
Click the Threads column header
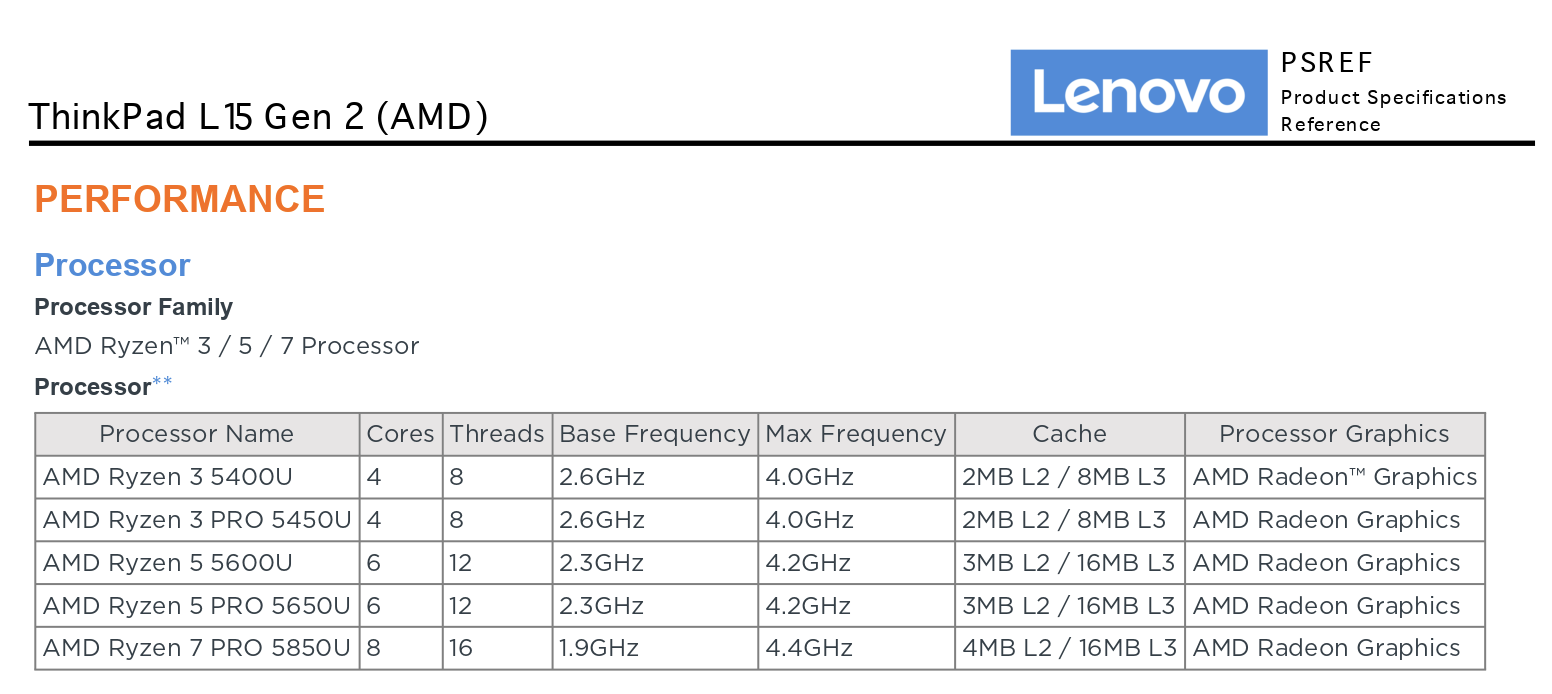pos(497,434)
